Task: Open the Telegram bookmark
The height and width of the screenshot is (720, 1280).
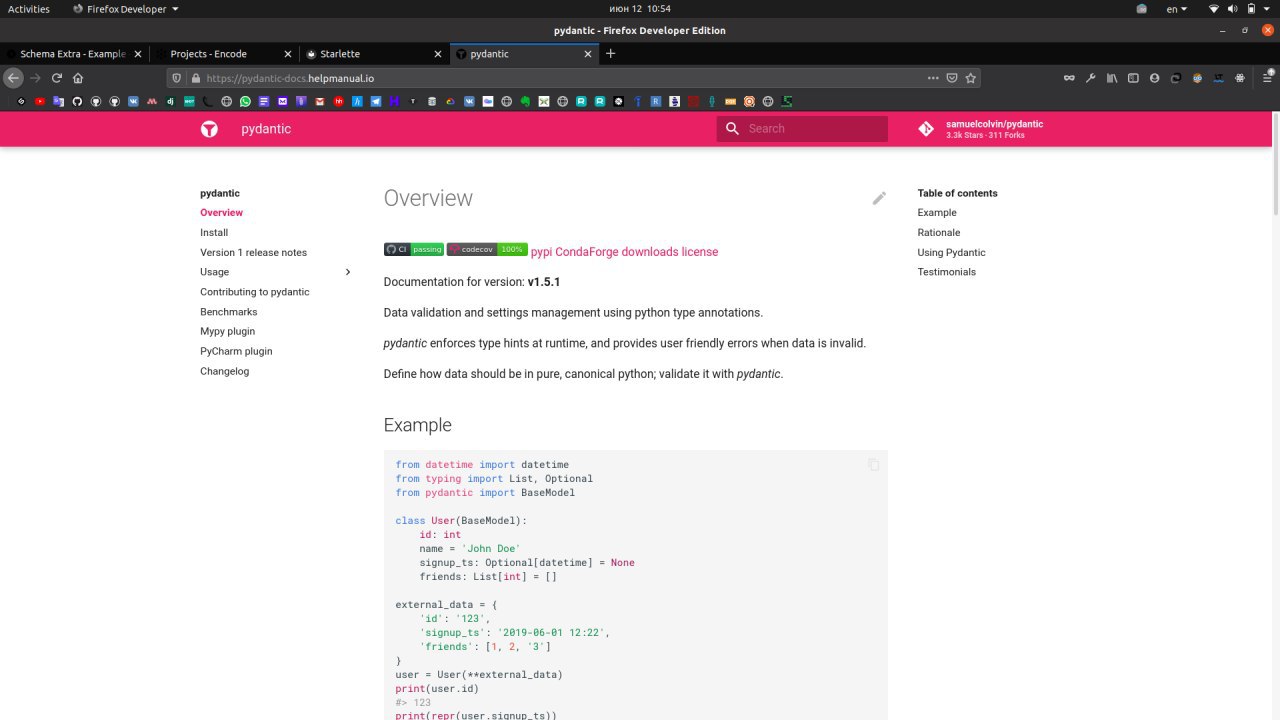Action: tap(376, 101)
